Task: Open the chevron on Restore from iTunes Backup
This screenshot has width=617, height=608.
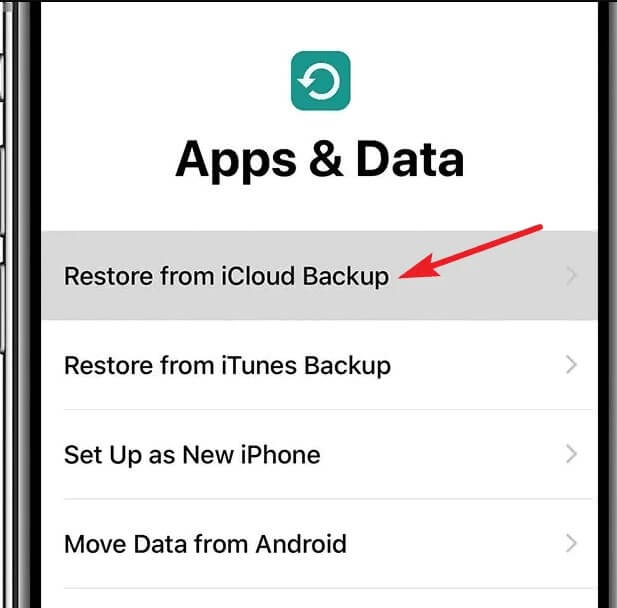Action: pyautogui.click(x=571, y=365)
